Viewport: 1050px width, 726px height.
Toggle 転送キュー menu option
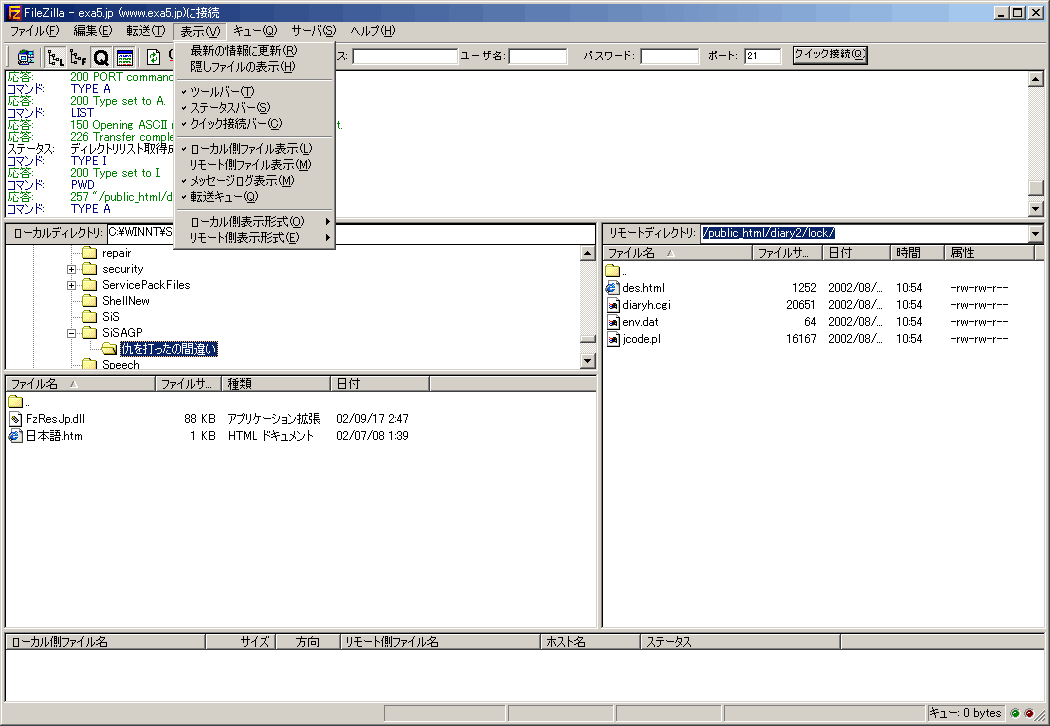coord(254,197)
